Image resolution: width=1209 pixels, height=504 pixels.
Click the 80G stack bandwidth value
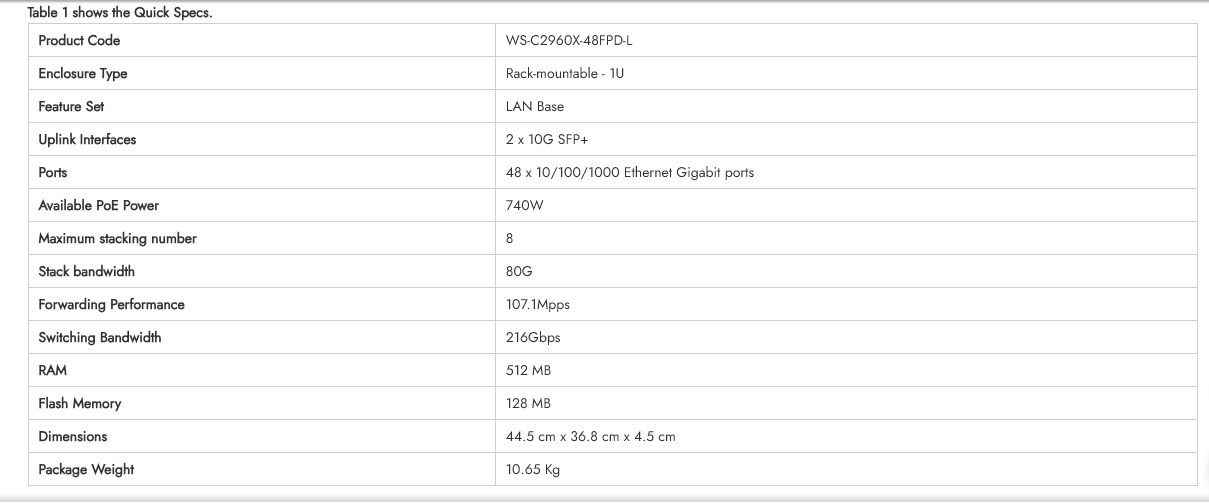click(519, 272)
